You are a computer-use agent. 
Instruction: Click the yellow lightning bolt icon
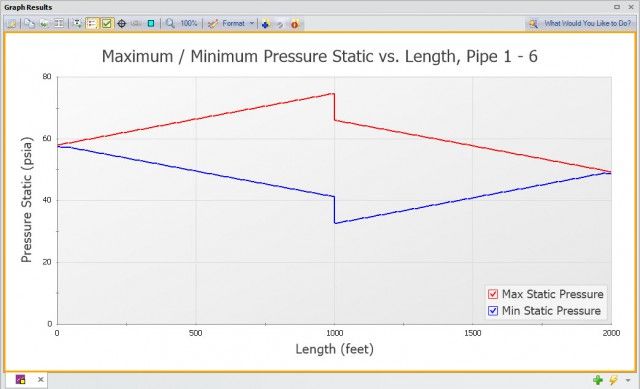613,380
